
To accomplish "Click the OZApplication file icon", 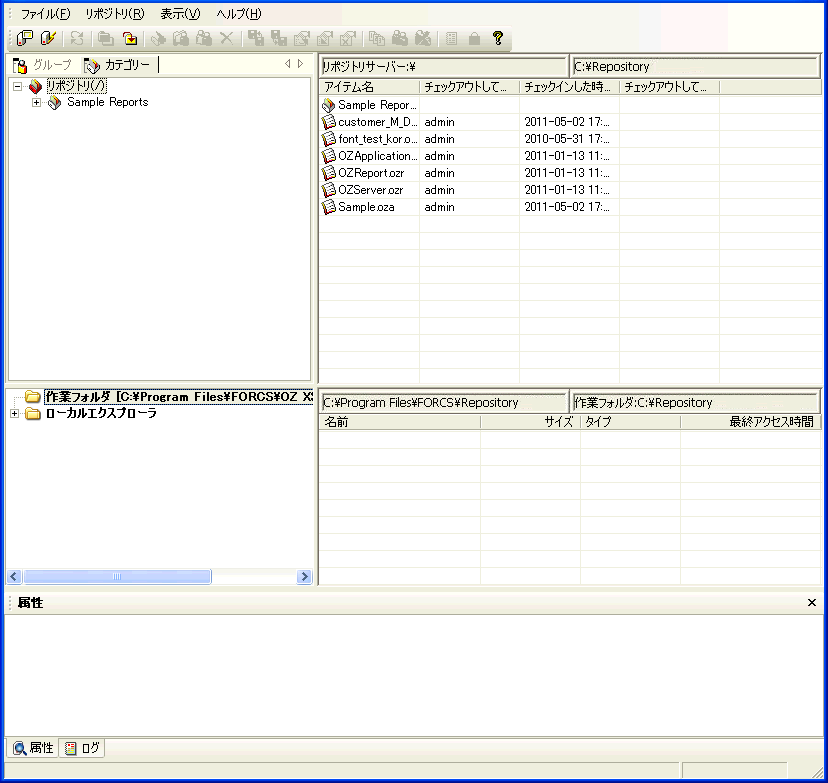I will pos(328,156).
